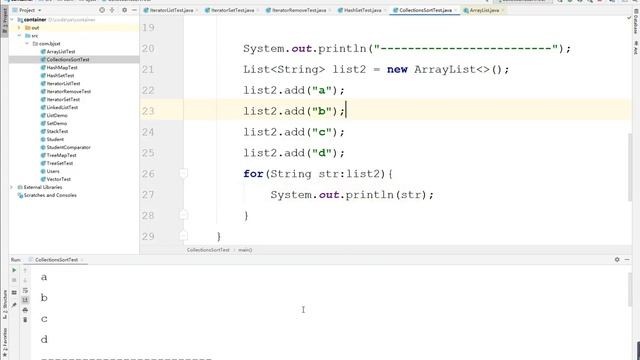Clear the console with the trash icon
This screenshot has height=360, width=640.
pyautogui.click(x=25, y=320)
